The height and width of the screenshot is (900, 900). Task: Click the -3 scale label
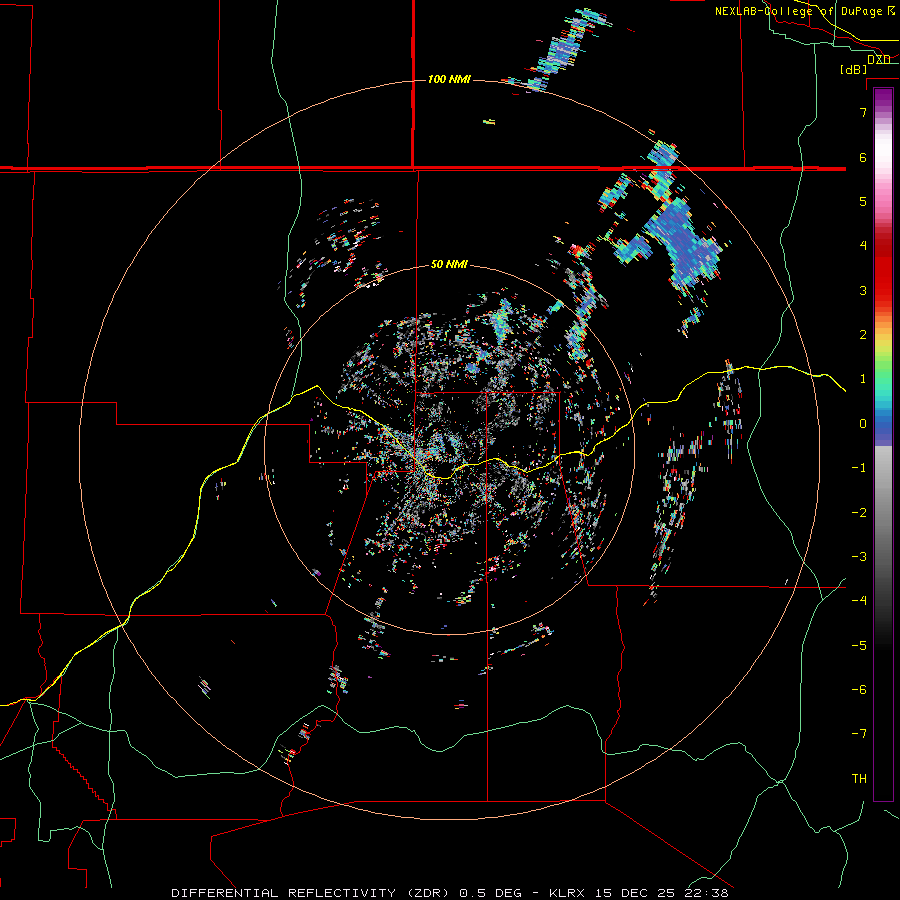pyautogui.click(x=859, y=557)
